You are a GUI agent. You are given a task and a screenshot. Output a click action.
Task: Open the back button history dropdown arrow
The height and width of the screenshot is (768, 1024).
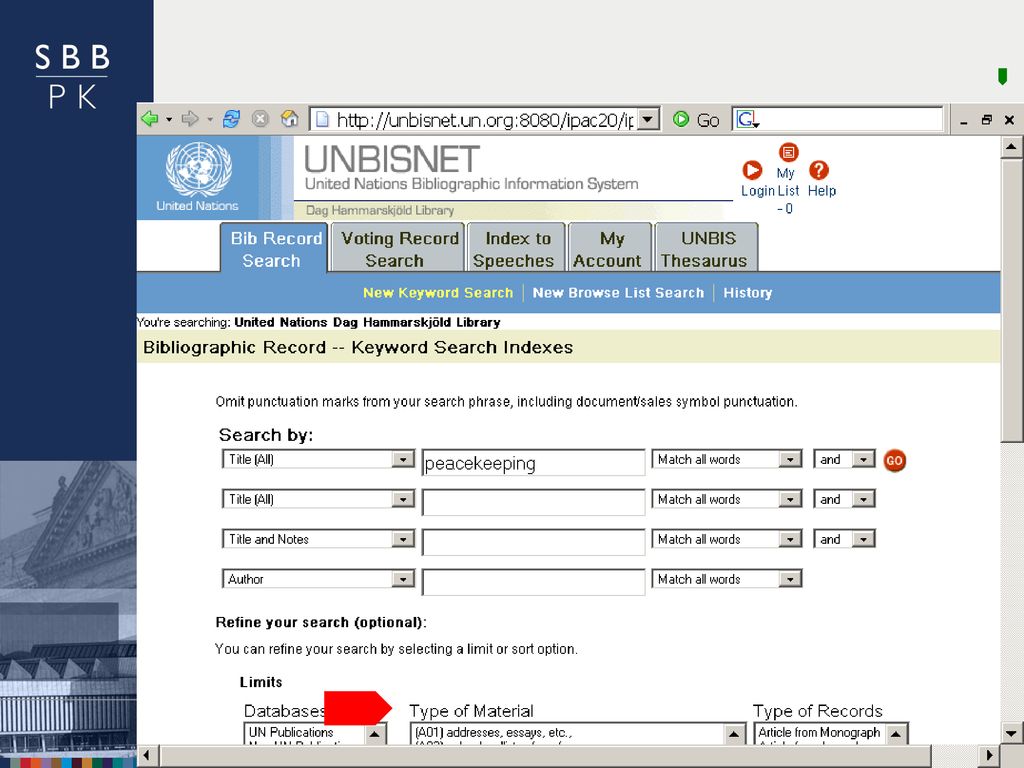pyautogui.click(x=169, y=120)
